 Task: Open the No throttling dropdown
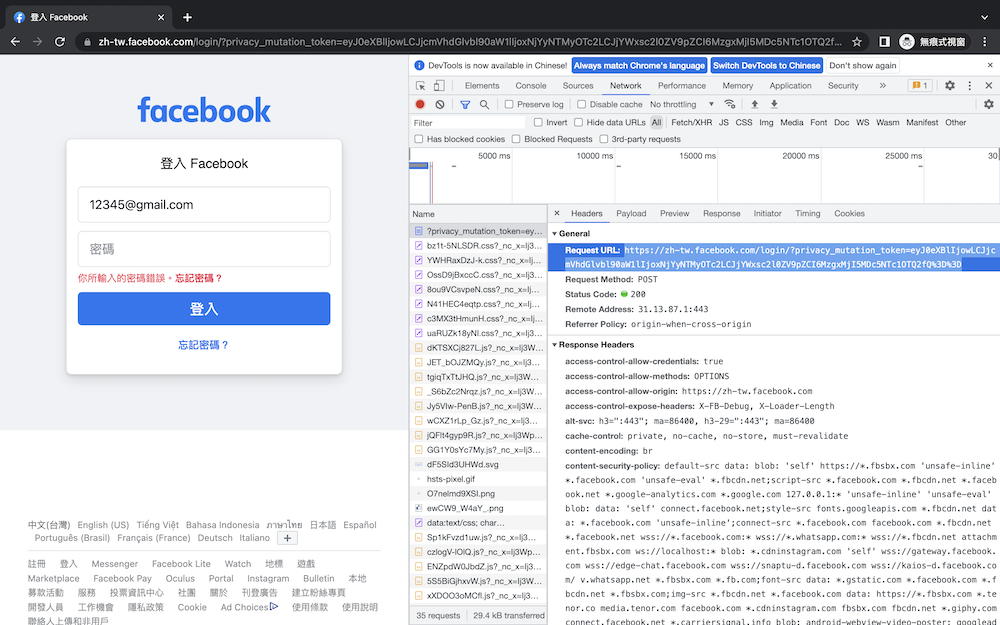[682, 104]
